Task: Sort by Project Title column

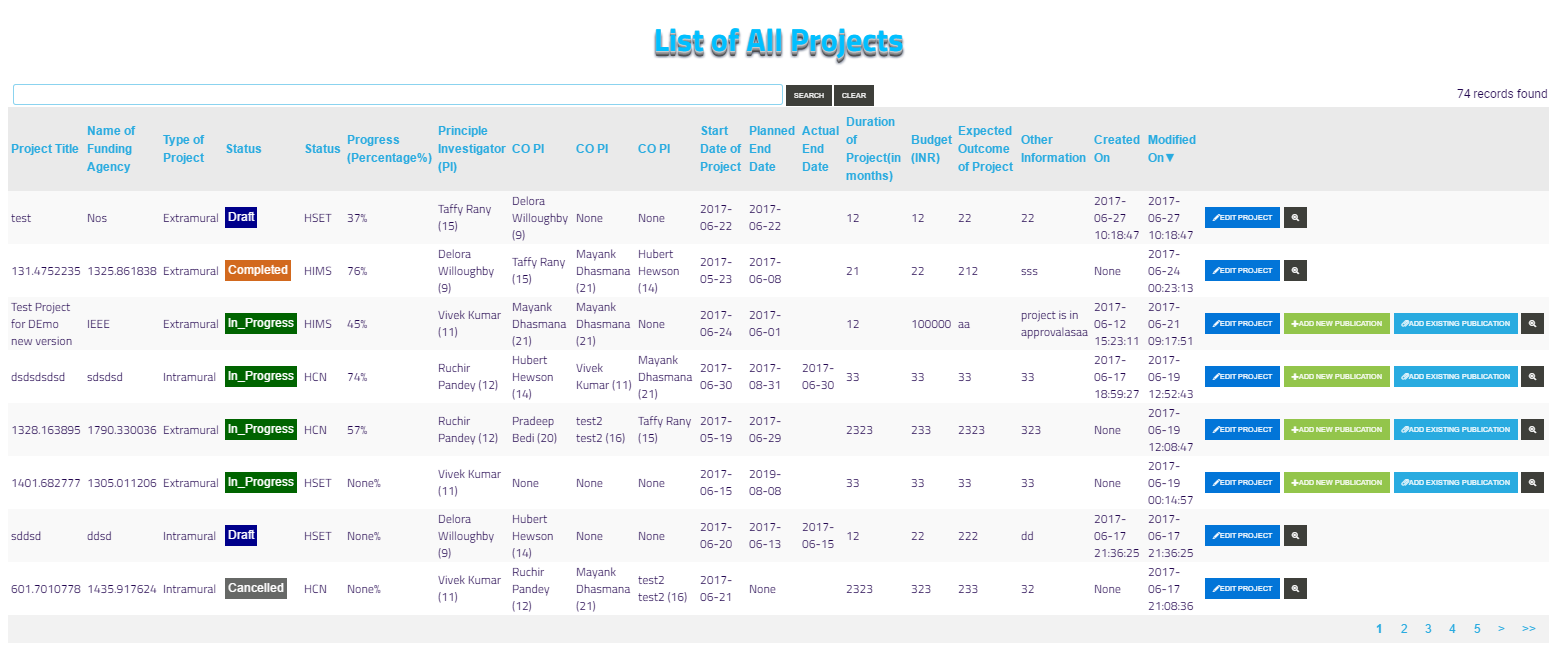Action: (45, 149)
